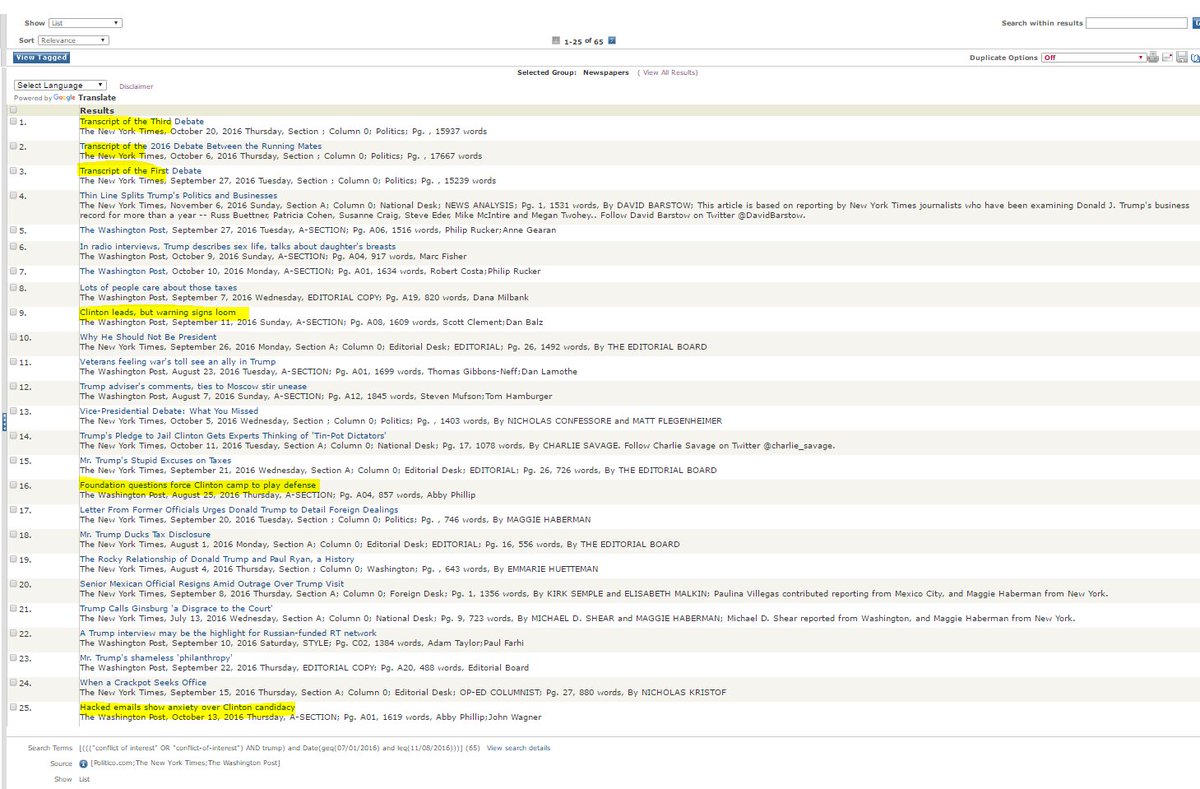Screen dimensions: 1200x789
Task: Tick checkbox for result 9
Action: coord(13,312)
